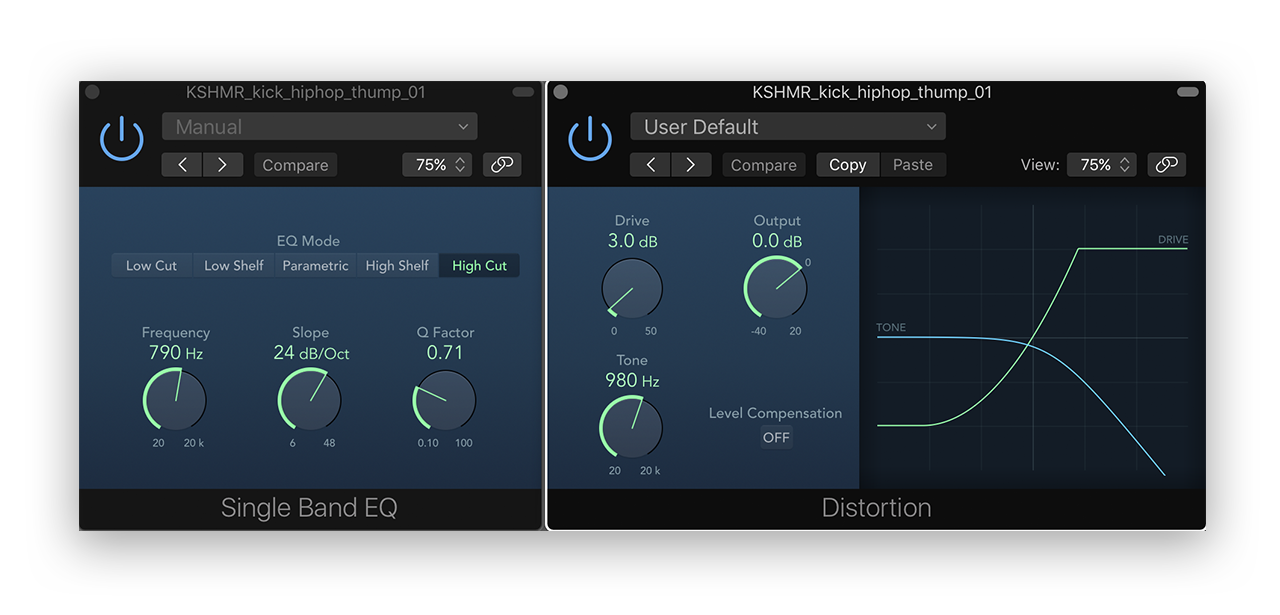Click the EQ Mode label
Image resolution: width=1280 pixels, height=615 pixels.
pos(308,241)
